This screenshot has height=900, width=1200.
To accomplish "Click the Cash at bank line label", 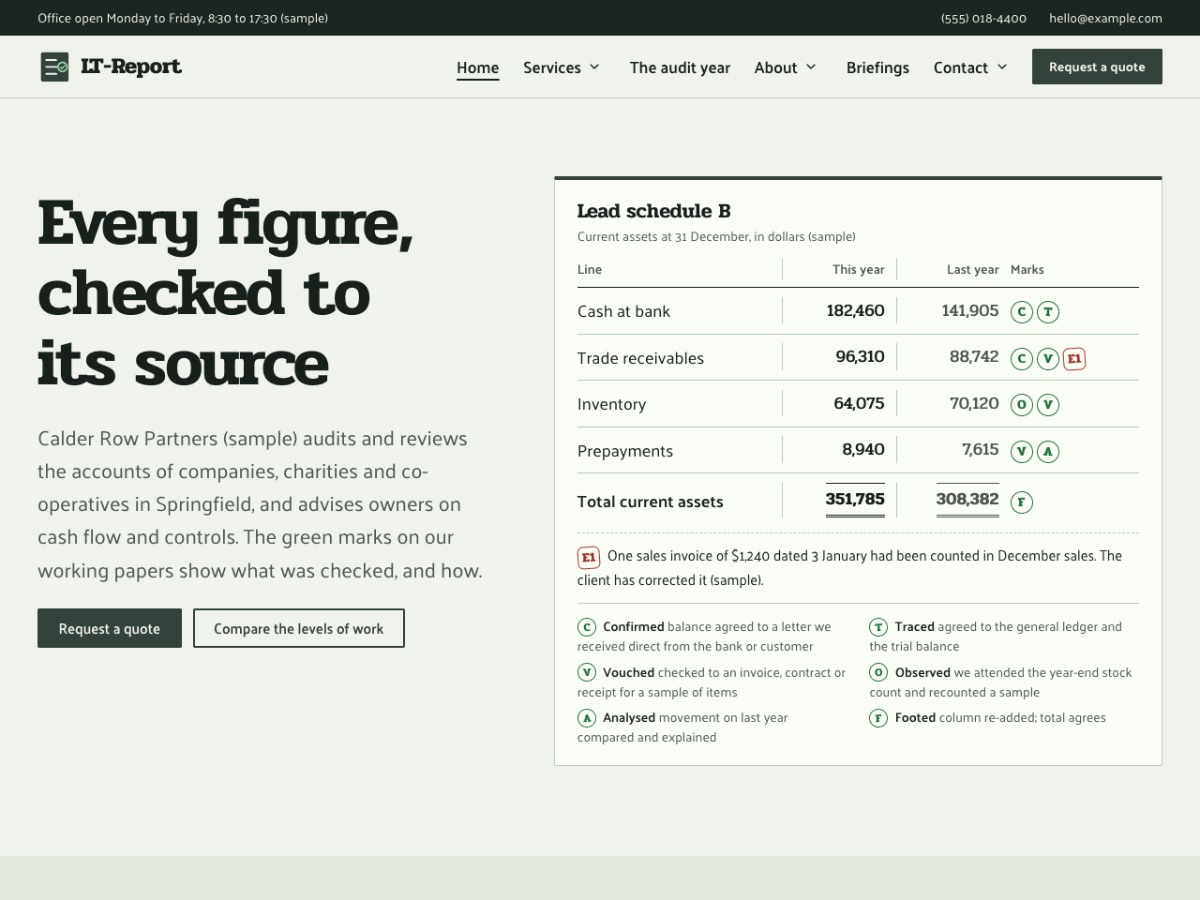I will (624, 312).
